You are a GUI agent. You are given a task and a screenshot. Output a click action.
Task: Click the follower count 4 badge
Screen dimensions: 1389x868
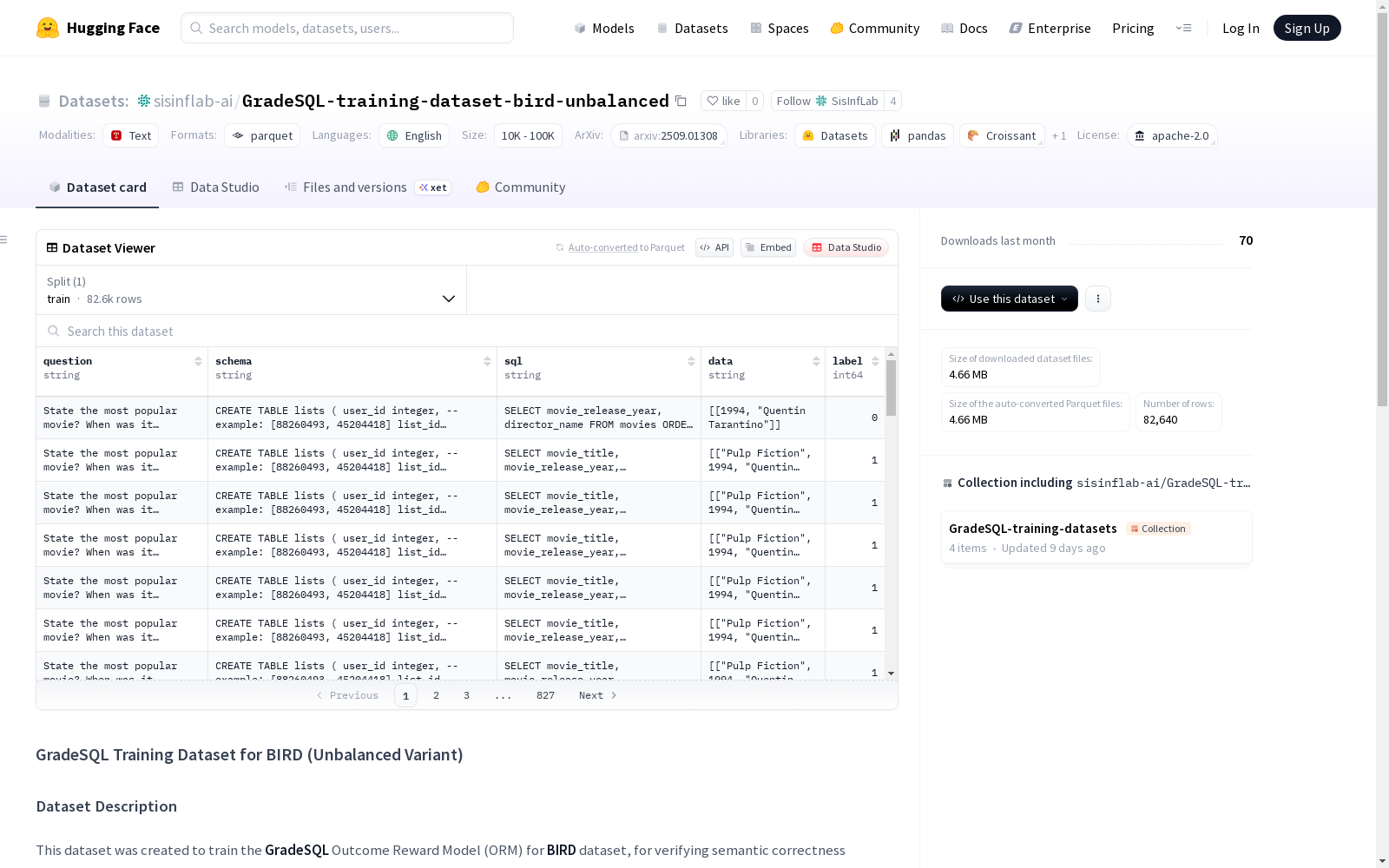point(893,102)
